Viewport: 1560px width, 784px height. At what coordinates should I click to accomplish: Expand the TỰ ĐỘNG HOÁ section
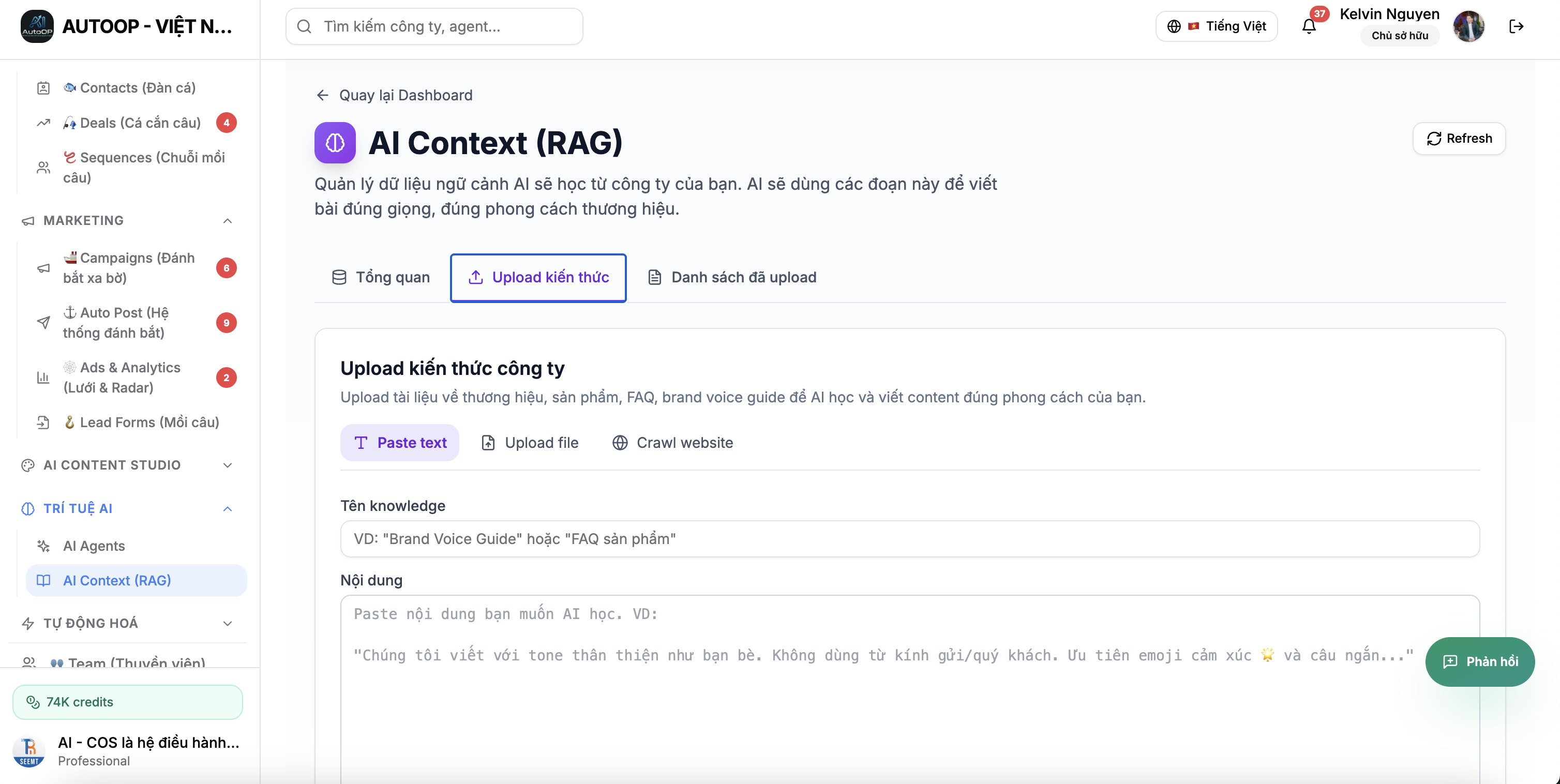tap(228, 624)
